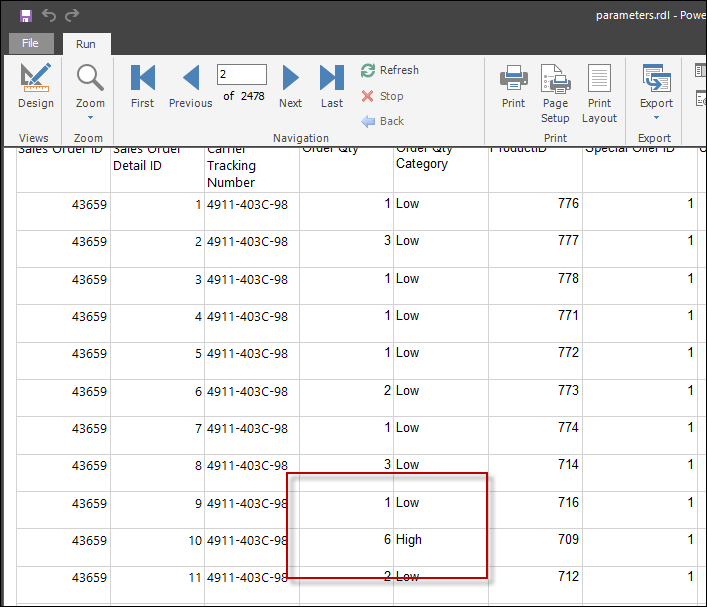Image resolution: width=707 pixels, height=607 pixels.
Task: Click the Design view icon
Action: 35,86
